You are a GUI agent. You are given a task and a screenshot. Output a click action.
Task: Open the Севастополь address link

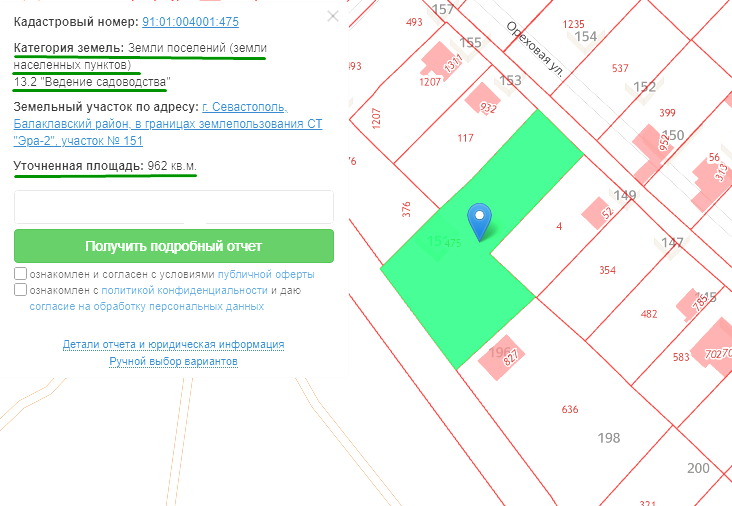[x=168, y=124]
